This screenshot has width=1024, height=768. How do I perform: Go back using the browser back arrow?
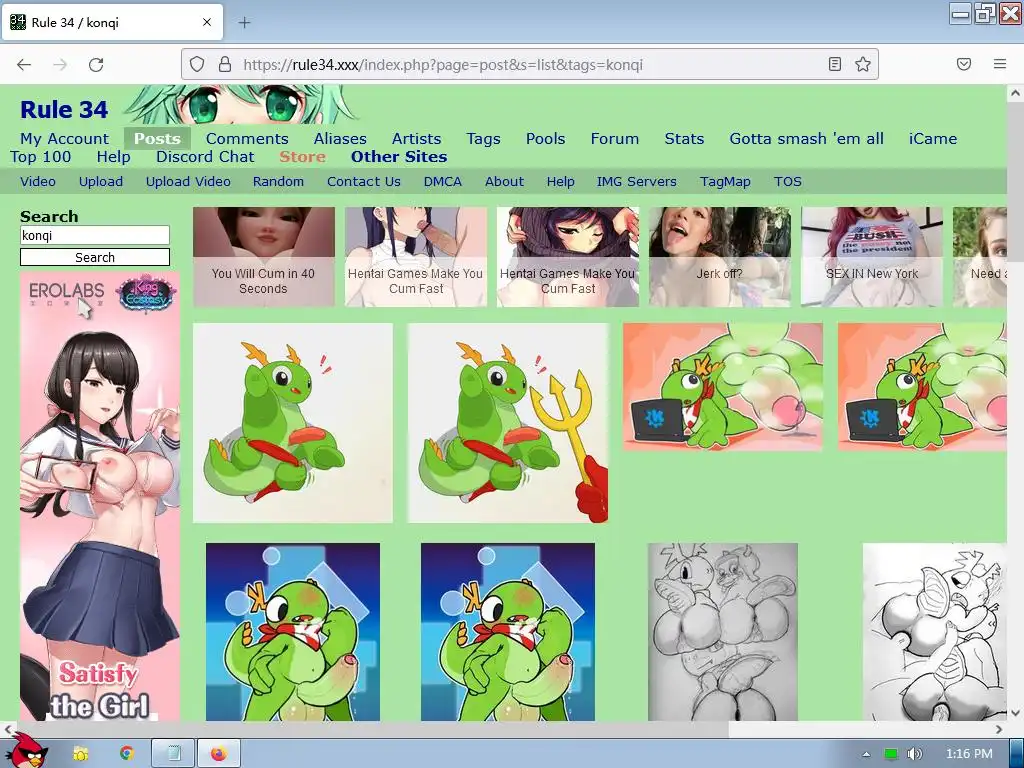[x=24, y=64]
